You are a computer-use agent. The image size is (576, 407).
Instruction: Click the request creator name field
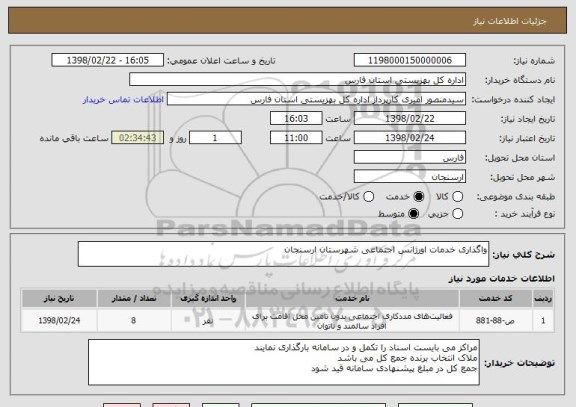click(316, 100)
